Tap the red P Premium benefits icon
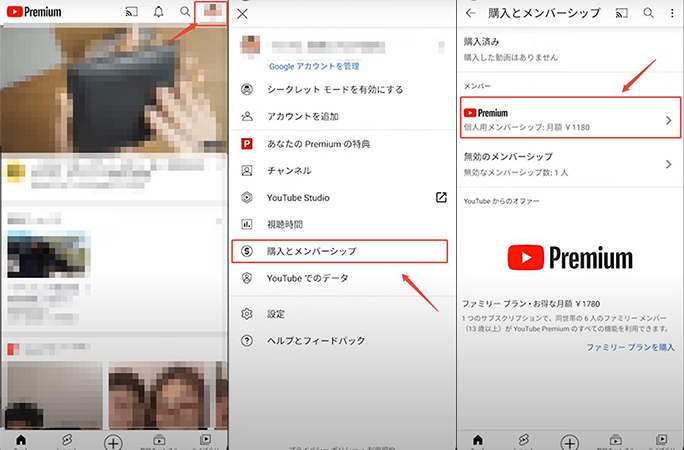The image size is (684, 450). point(247,143)
